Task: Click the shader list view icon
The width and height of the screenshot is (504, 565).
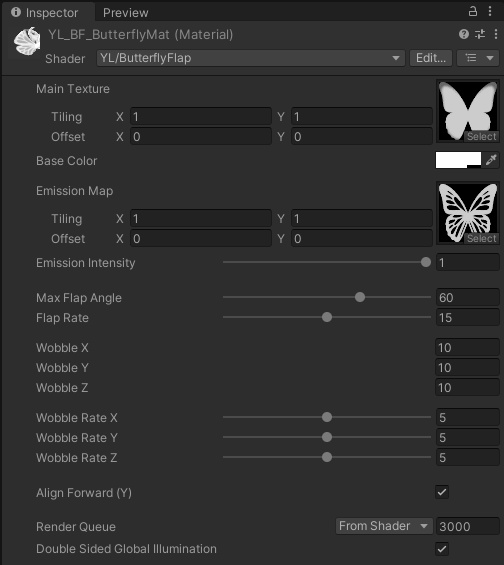Action: [471, 58]
